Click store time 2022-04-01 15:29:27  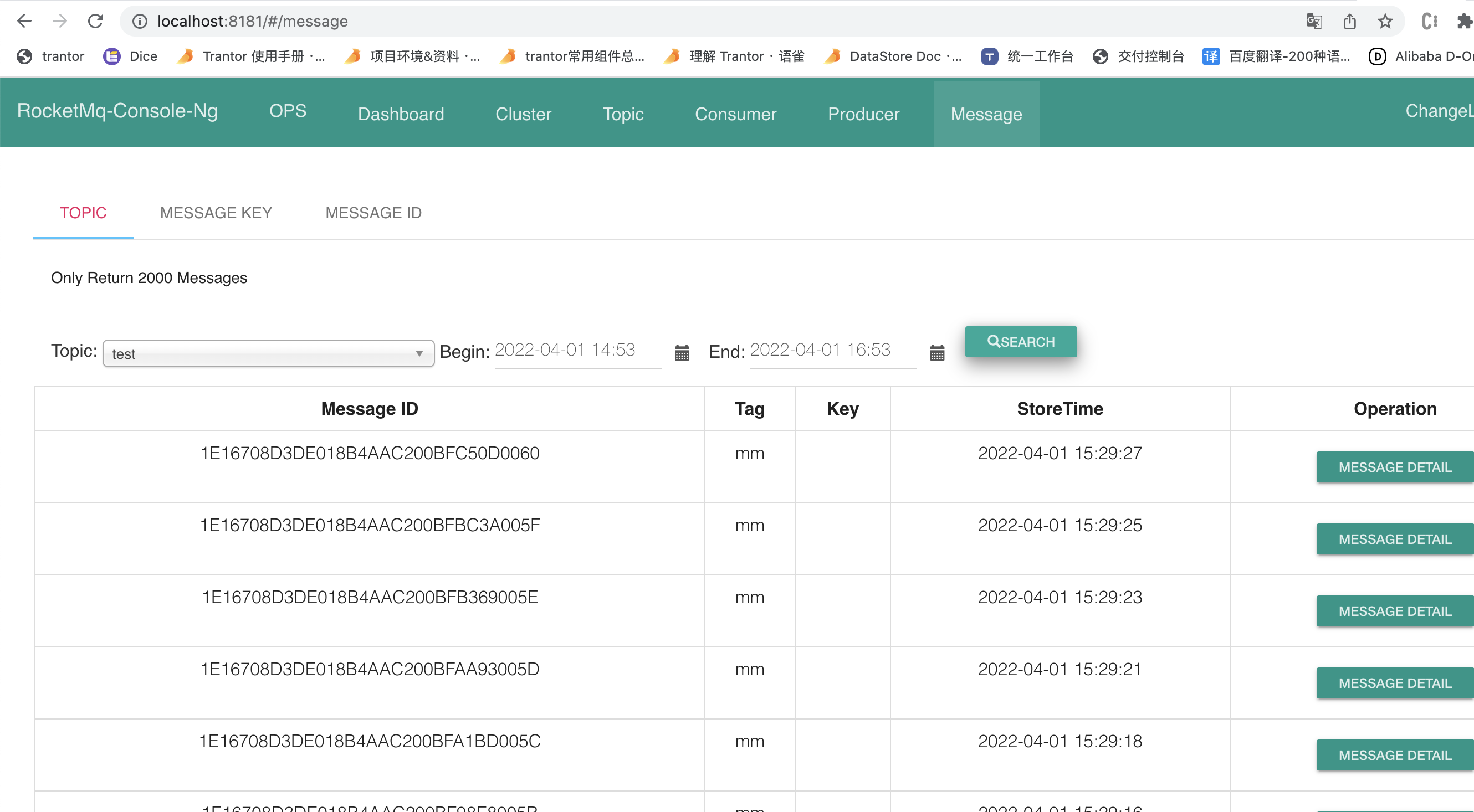[x=1060, y=453]
